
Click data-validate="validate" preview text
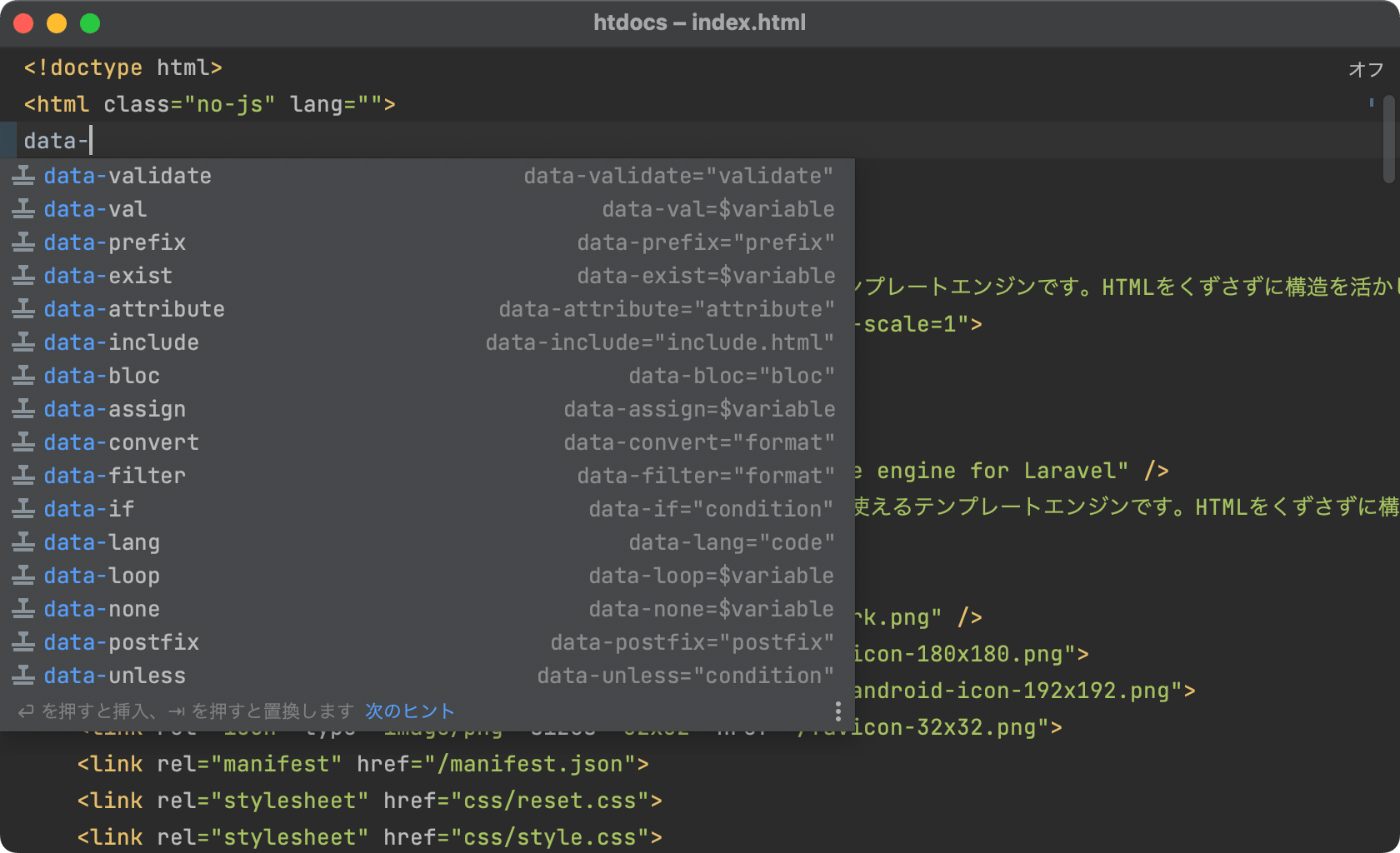[679, 176]
